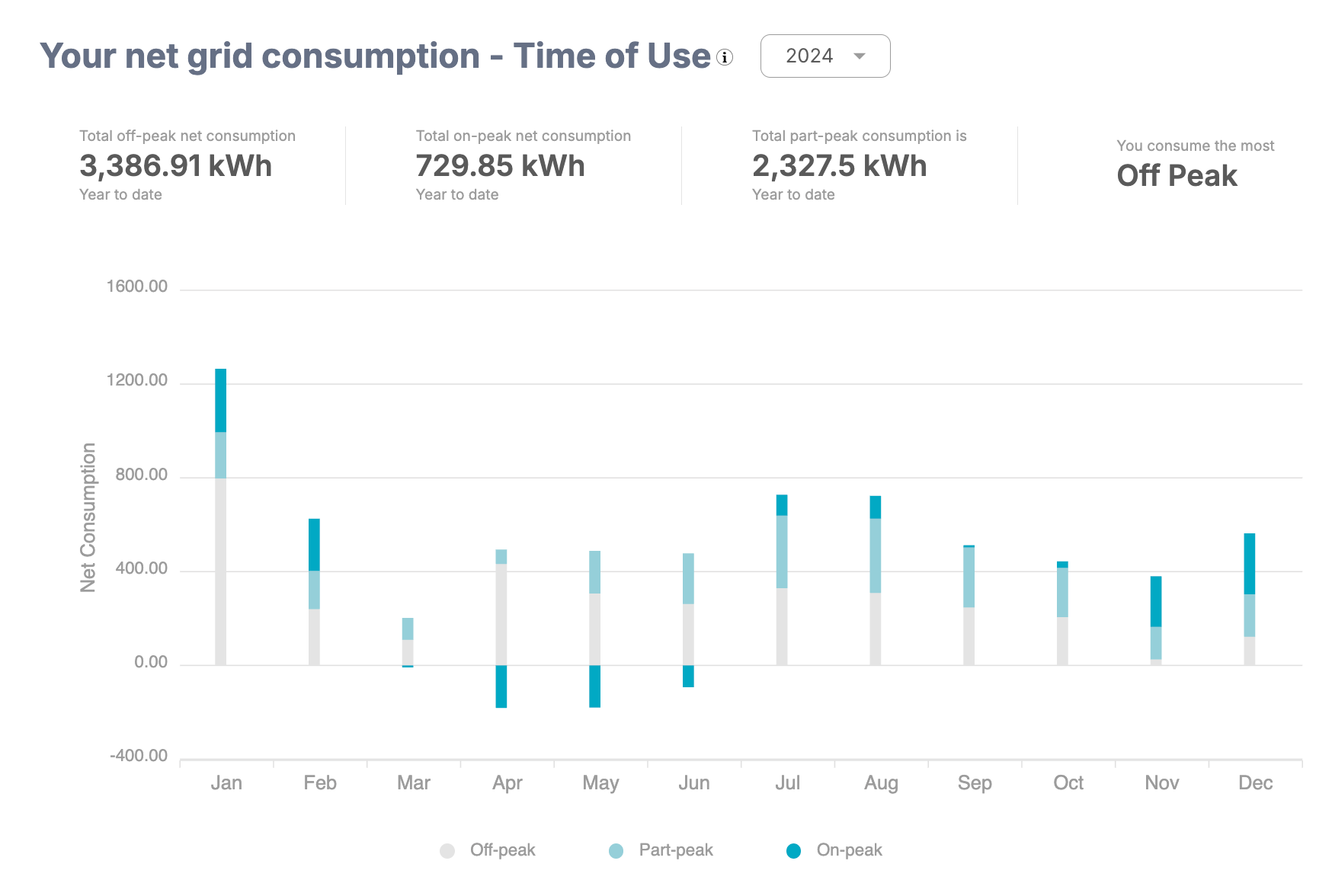Viewport: 1332px width, 896px height.
Task: Click February's on-peak bar segment
Action: click(314, 544)
